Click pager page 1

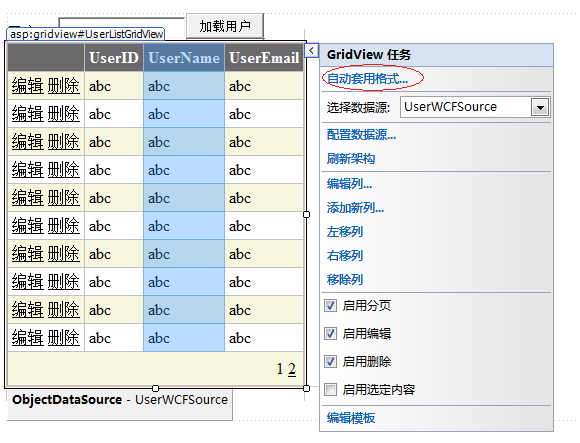(280, 369)
